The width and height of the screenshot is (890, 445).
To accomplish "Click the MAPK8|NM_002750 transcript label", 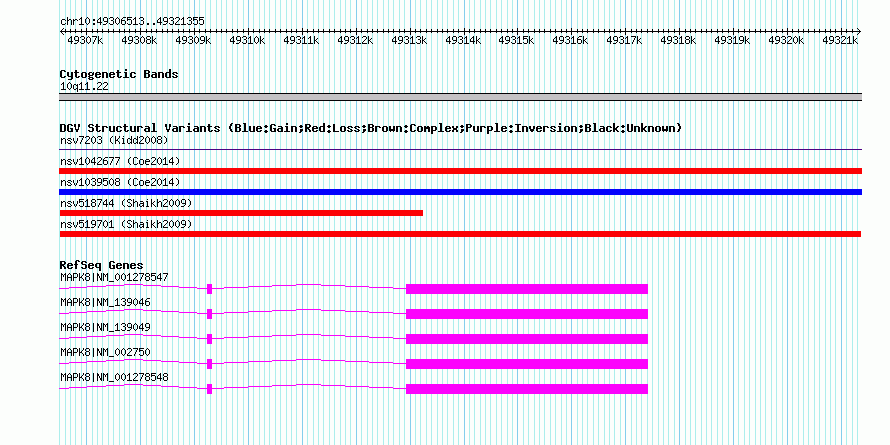I will pyautogui.click(x=106, y=352).
